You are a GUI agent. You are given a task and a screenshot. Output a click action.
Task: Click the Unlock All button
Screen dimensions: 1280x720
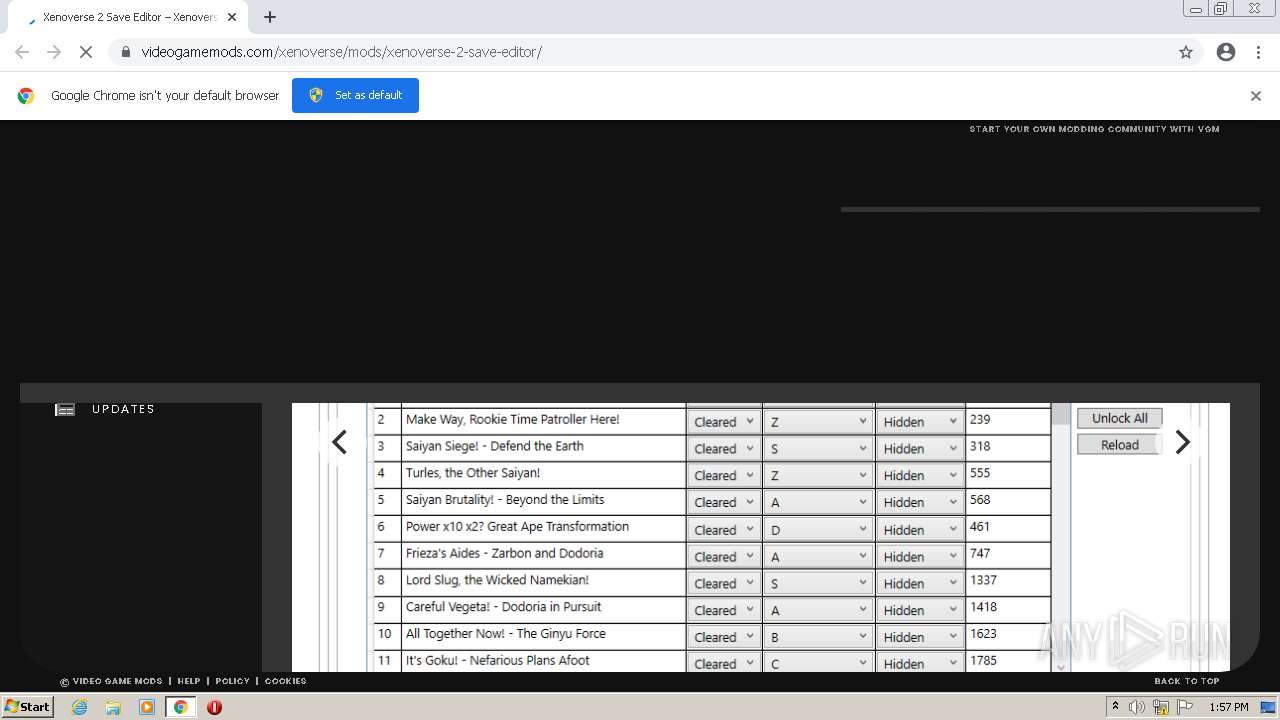pos(1119,418)
